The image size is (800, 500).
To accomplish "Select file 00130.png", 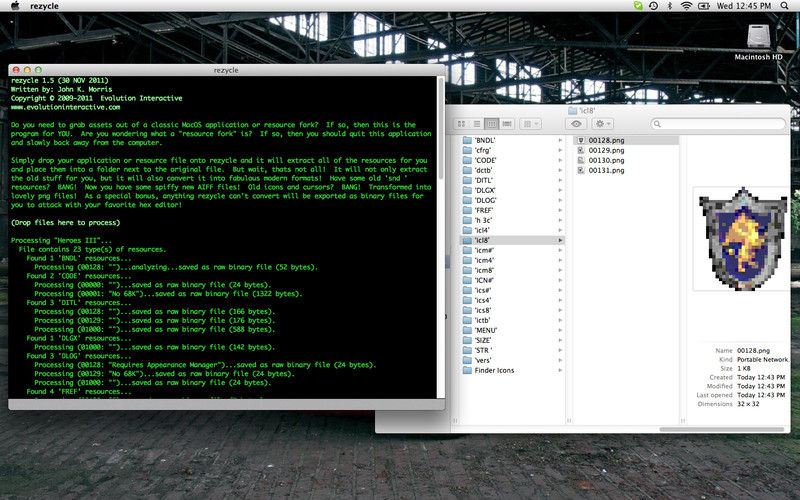I will tap(626, 160).
